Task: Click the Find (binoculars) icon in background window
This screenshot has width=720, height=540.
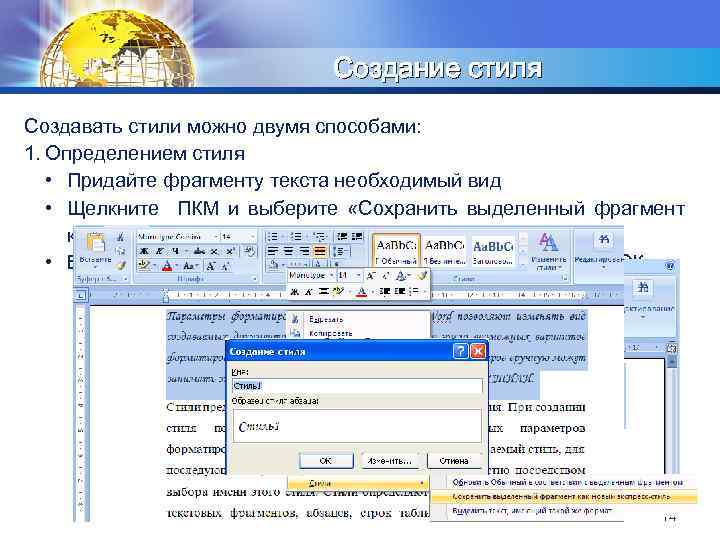Action: tap(643, 288)
